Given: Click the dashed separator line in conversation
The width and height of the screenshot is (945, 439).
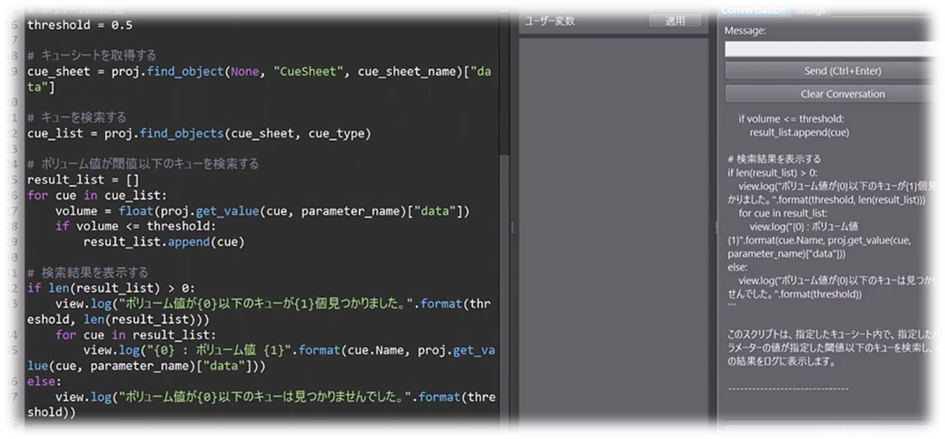Looking at the screenshot, I should 788,388.
